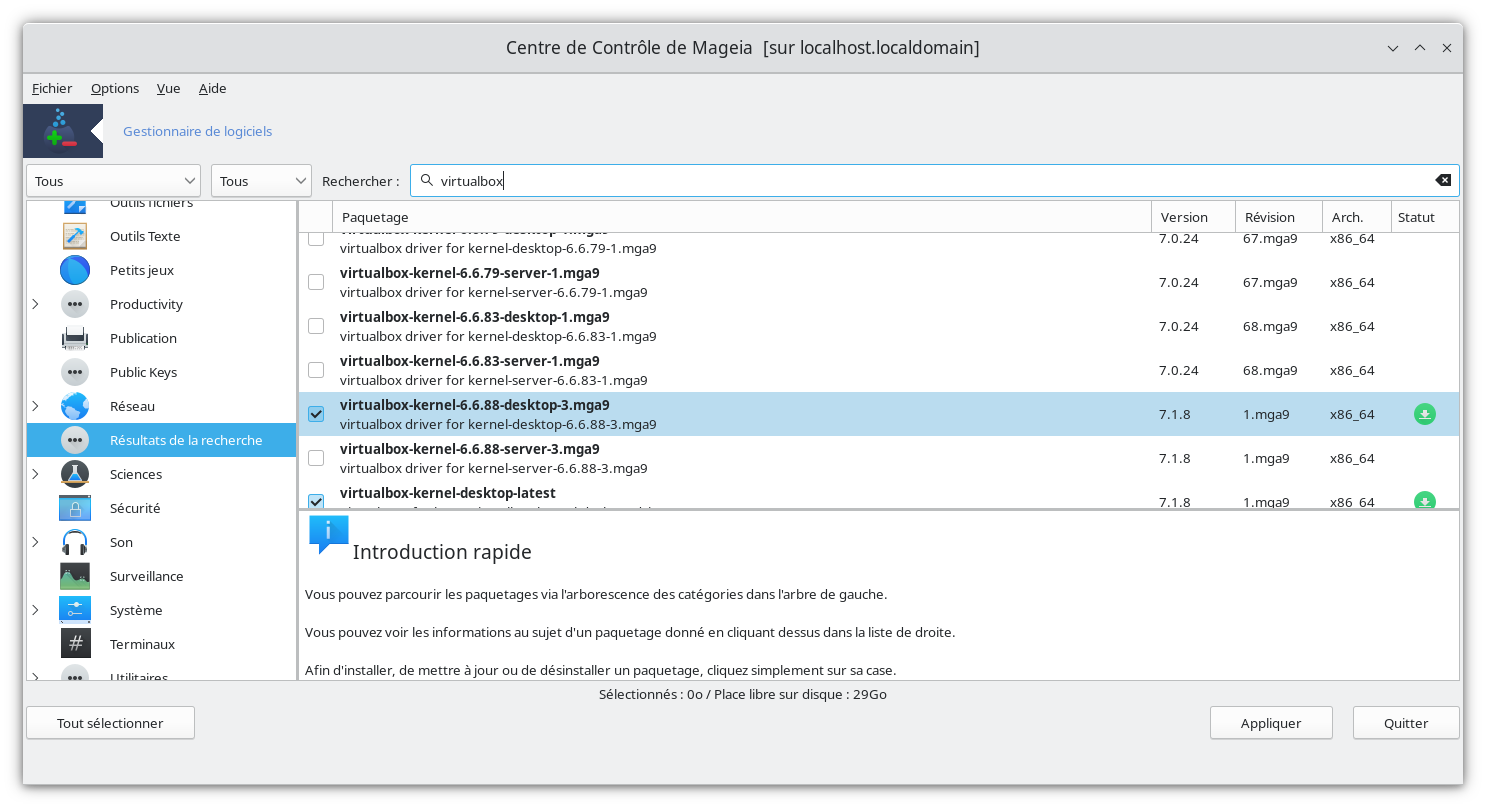Select the Petits jeux category label

(142, 270)
